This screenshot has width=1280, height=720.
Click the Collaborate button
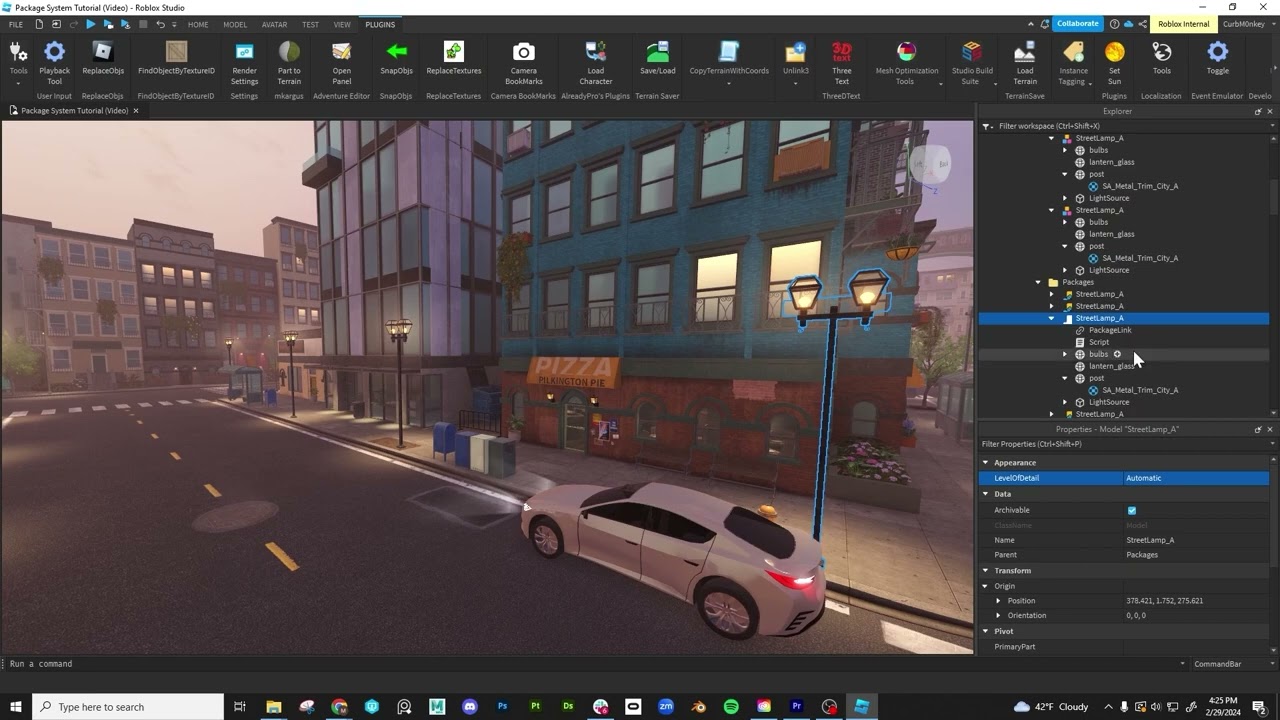[1077, 24]
